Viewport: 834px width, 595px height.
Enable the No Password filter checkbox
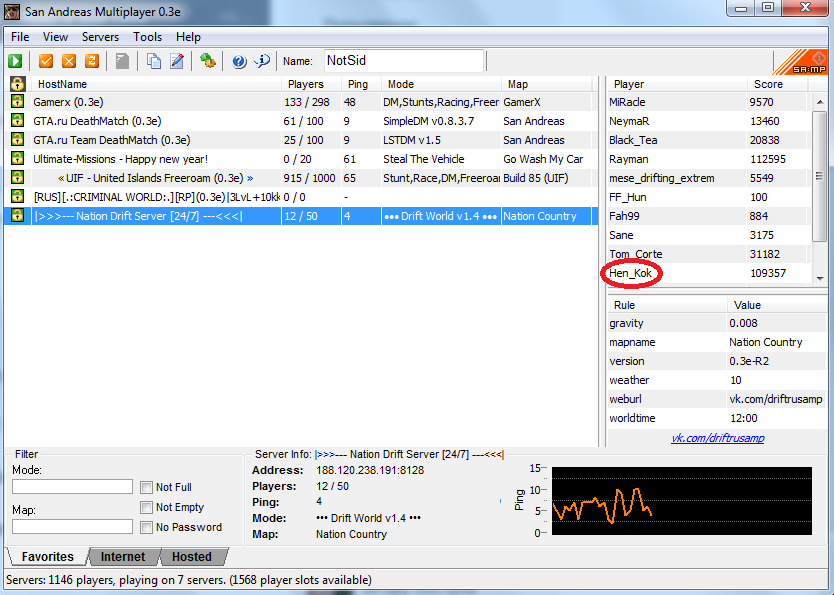coord(146,527)
